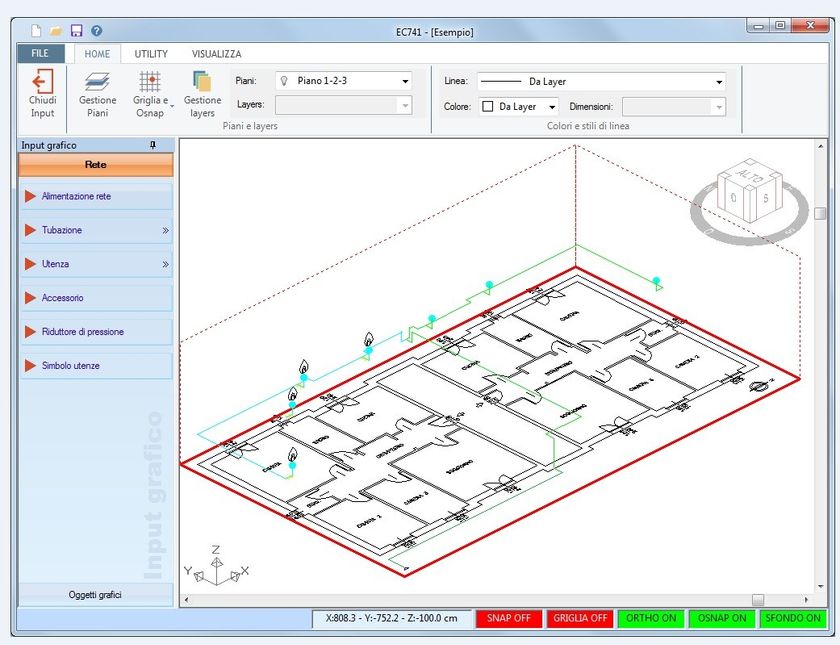Viewport: 840px width, 645px height.
Task: Open the Colore Da Layer color picker
Action: 519,107
